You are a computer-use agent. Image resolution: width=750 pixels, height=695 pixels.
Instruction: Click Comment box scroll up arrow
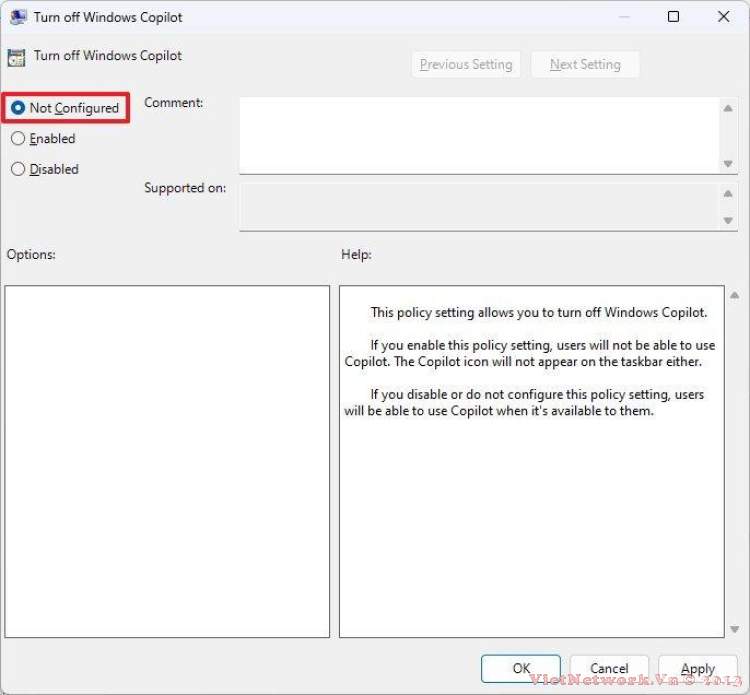click(728, 109)
